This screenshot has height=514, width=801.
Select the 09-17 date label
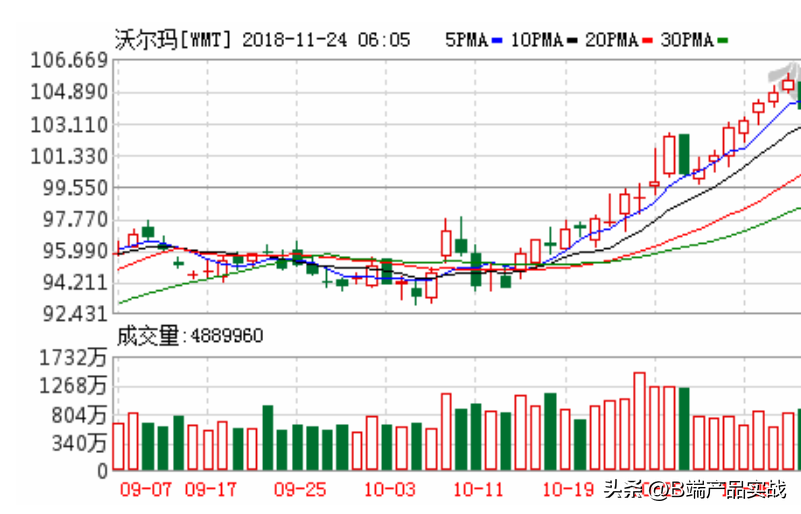(x=210, y=489)
